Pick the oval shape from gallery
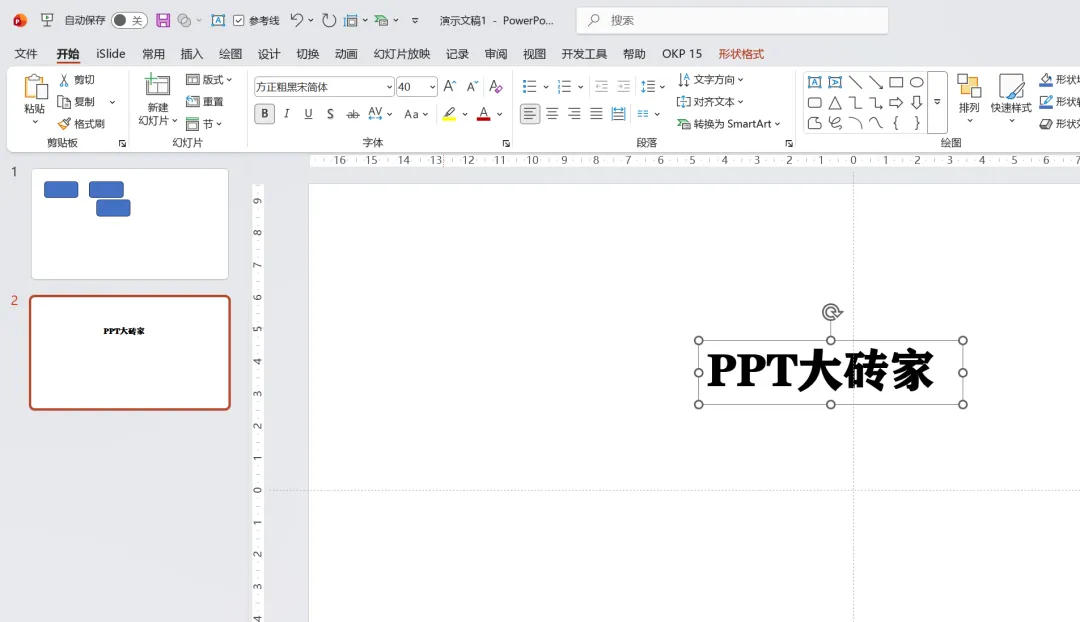 [916, 83]
